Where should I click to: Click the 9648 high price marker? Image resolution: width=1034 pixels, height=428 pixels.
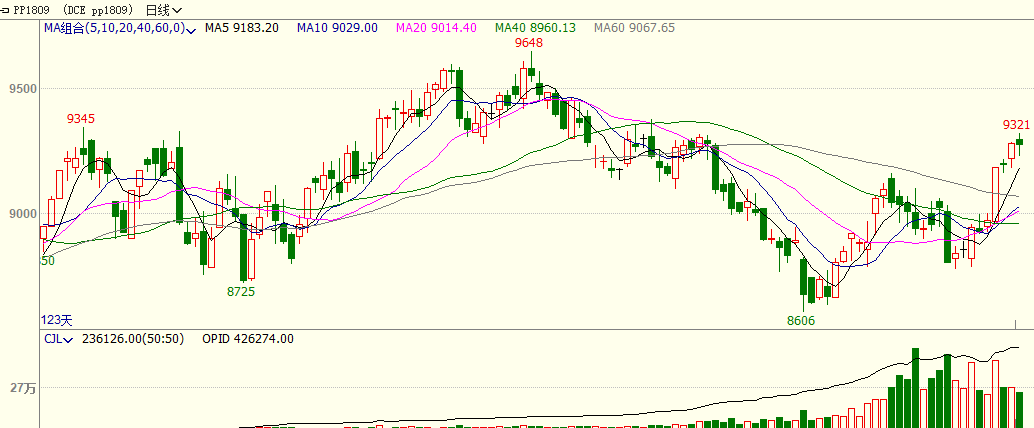pos(529,44)
